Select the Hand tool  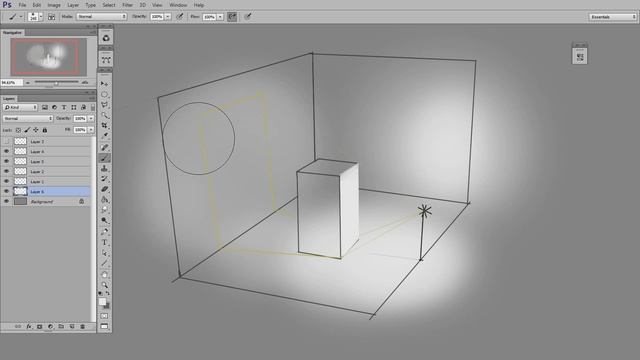coord(104,274)
